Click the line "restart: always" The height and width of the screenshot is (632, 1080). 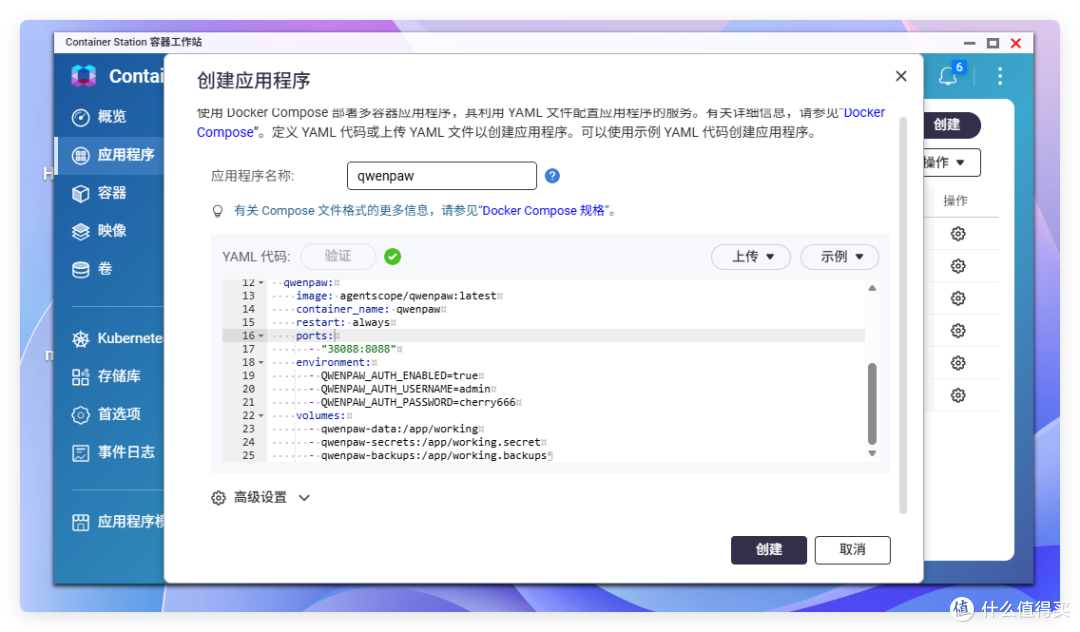[x=342, y=322]
